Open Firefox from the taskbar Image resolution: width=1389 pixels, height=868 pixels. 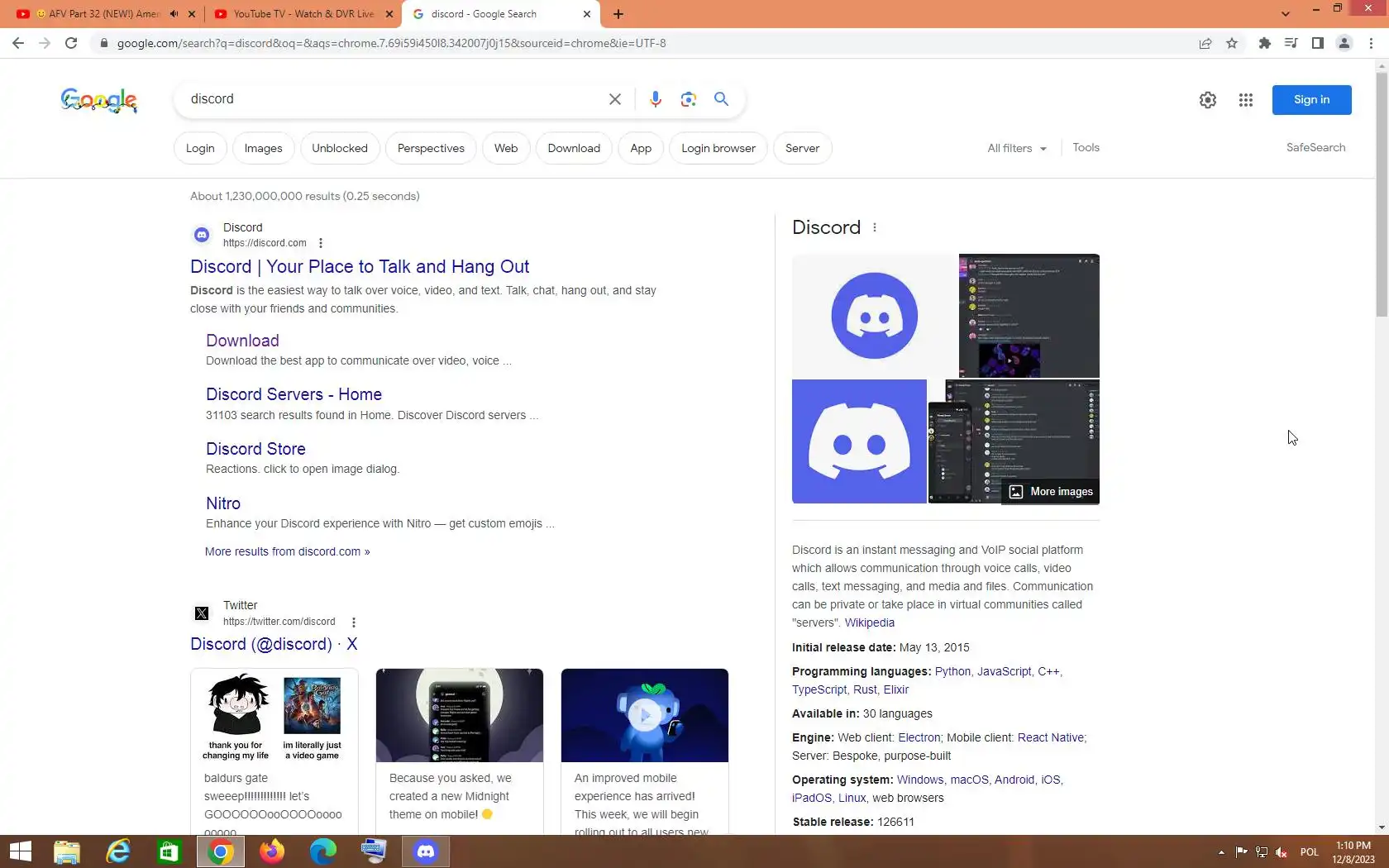[x=272, y=851]
